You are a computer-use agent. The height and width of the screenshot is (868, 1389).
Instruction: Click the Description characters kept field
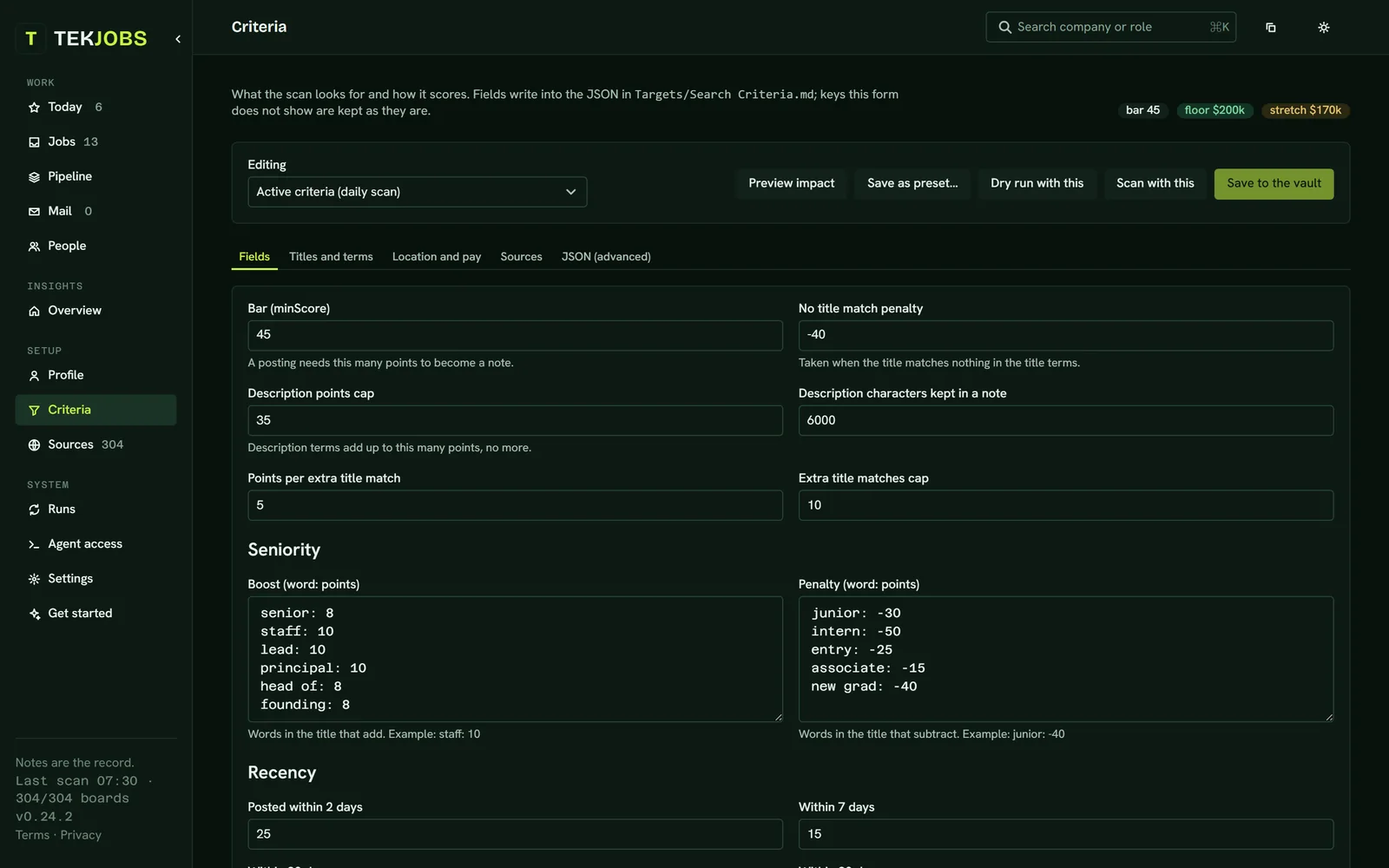point(1065,420)
